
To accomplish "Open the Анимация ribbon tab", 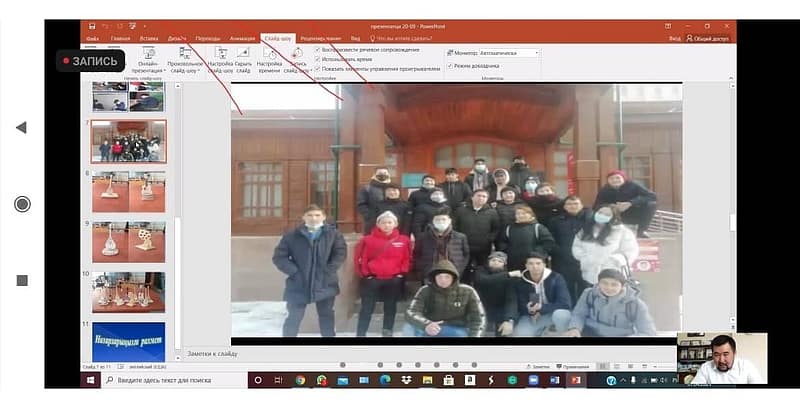I will (x=242, y=39).
